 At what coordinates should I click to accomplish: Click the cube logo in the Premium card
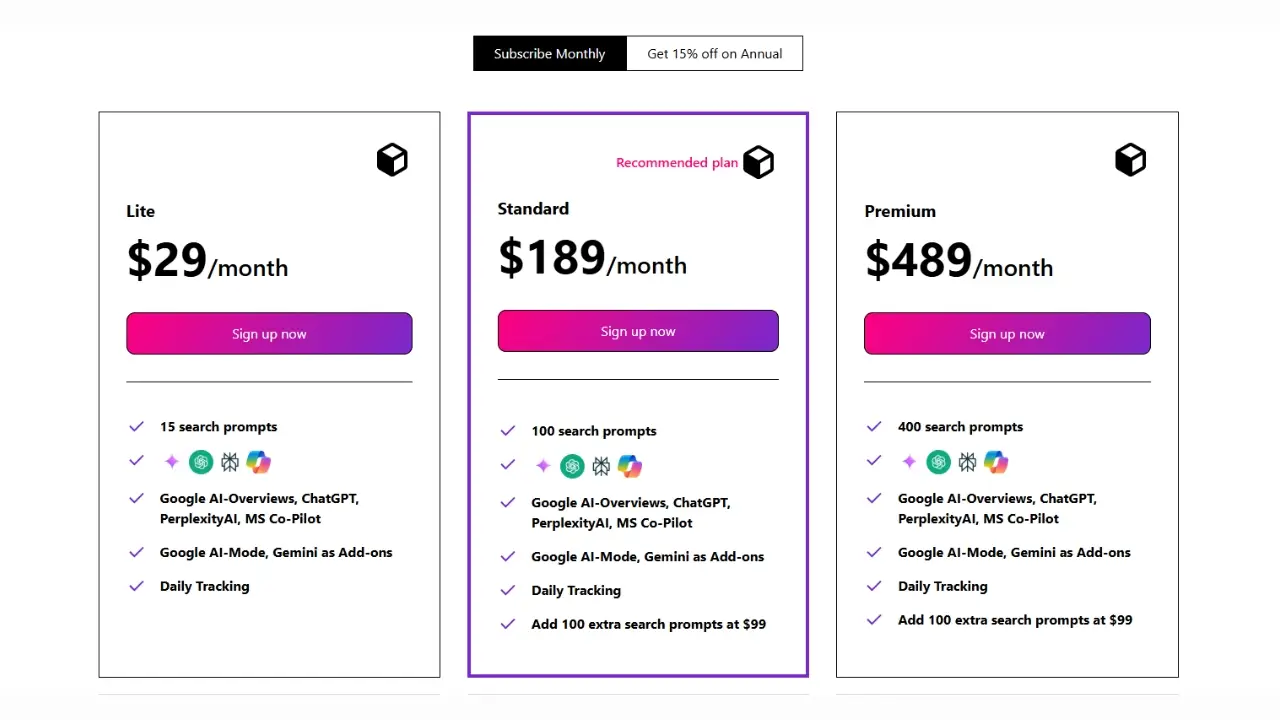(1130, 159)
